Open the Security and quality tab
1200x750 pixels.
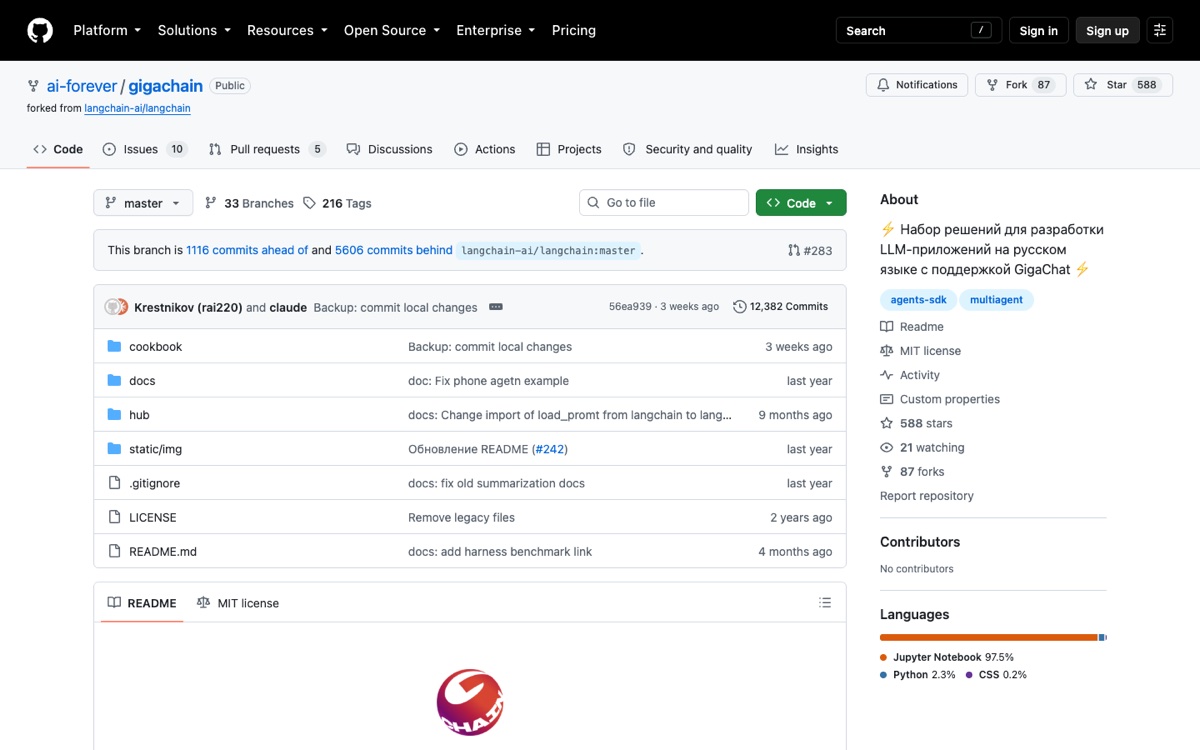[688, 149]
